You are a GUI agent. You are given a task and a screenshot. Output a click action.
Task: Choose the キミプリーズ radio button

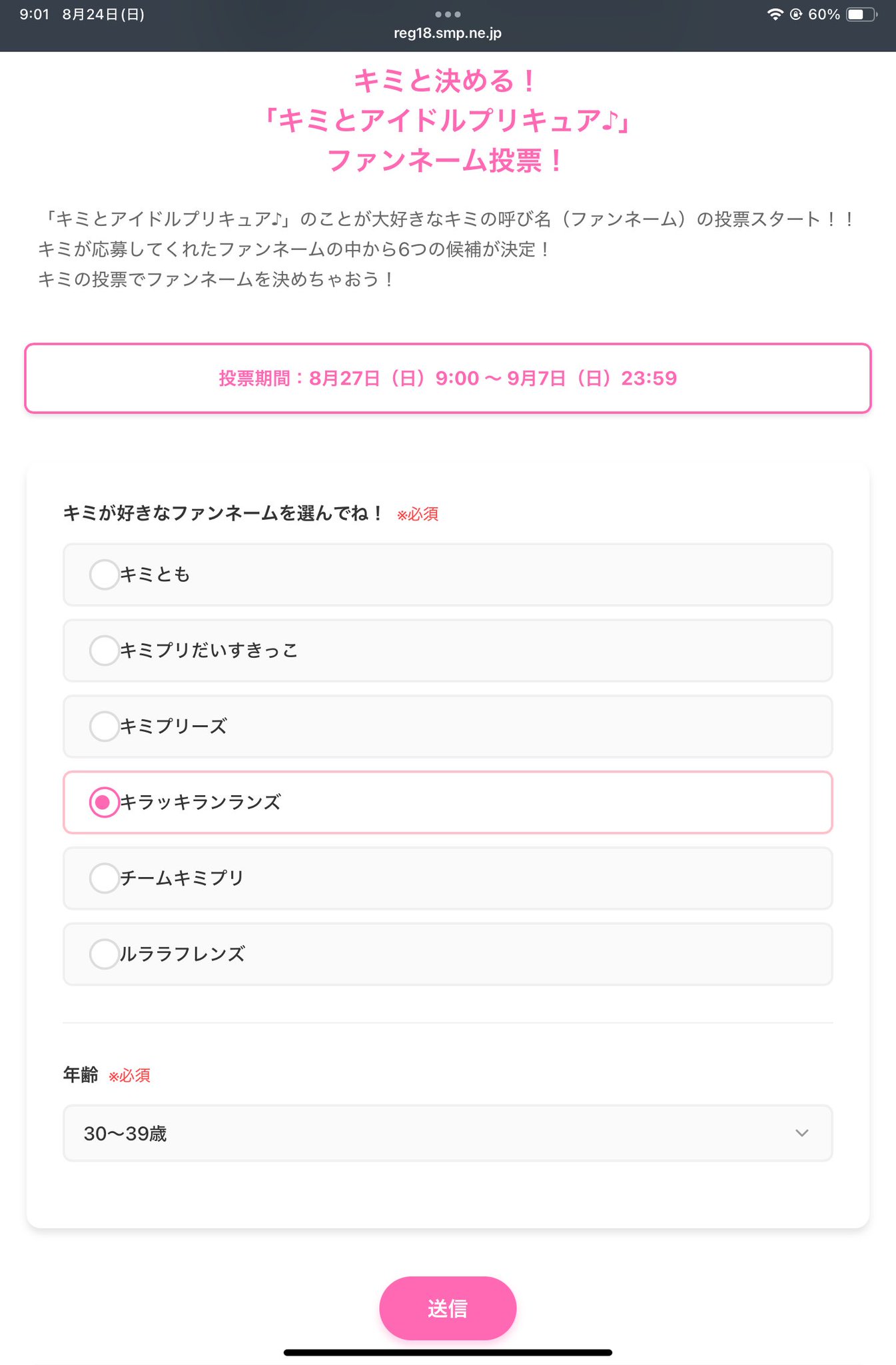[104, 726]
